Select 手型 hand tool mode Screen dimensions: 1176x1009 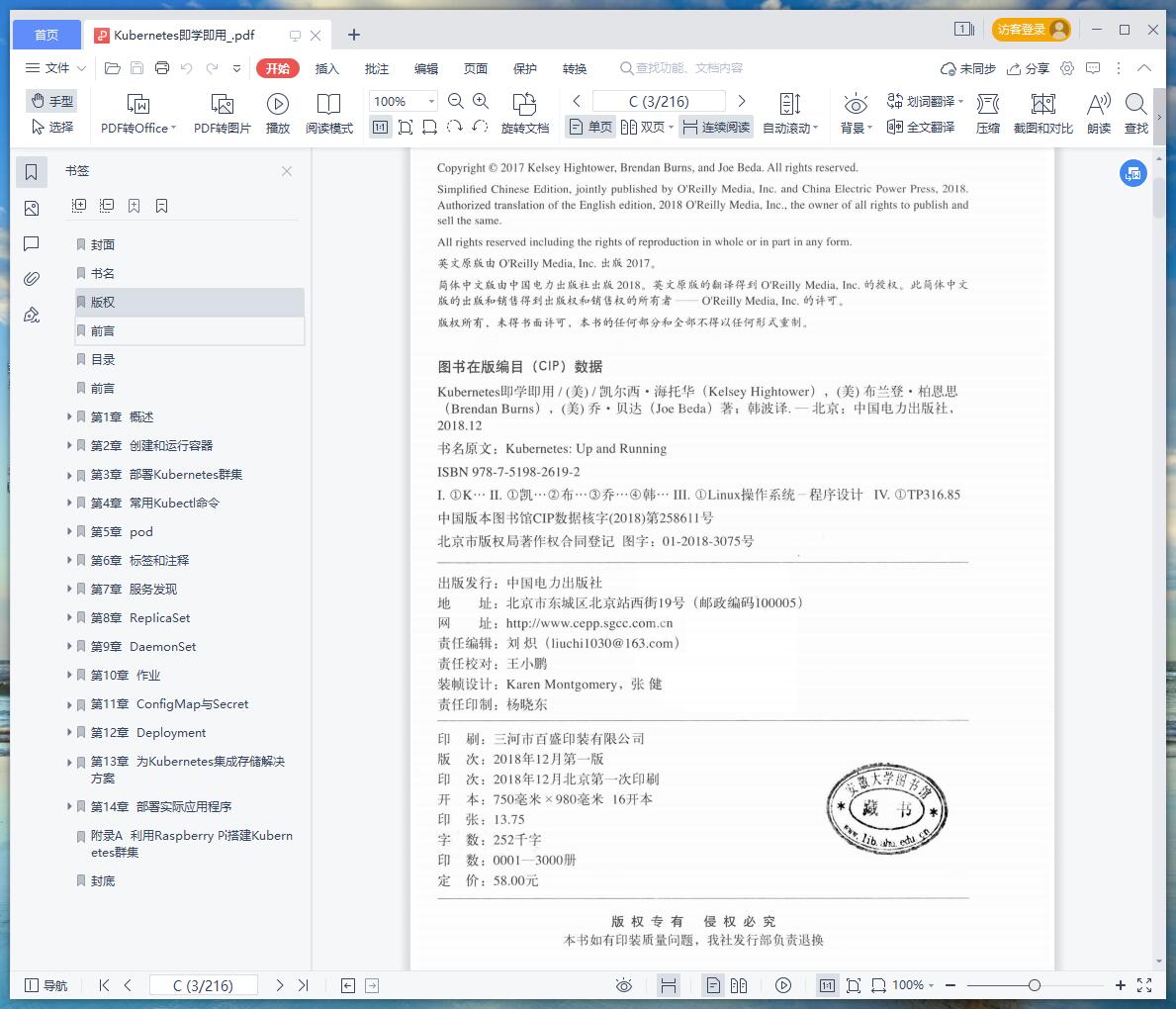(52, 101)
